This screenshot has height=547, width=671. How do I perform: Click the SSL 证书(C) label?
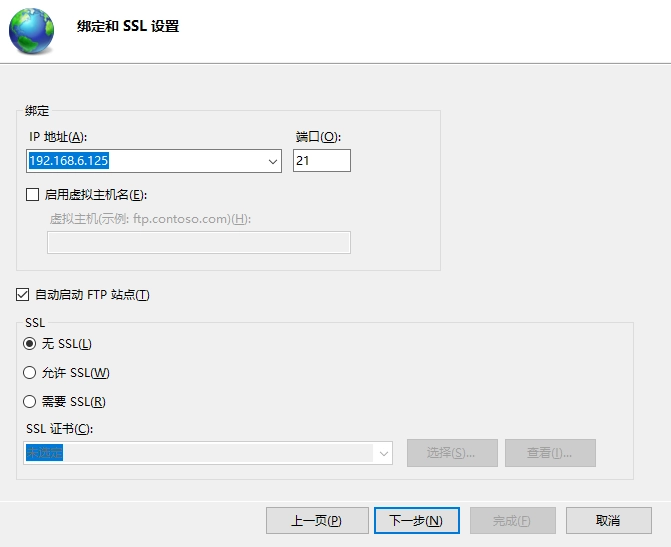(59, 429)
